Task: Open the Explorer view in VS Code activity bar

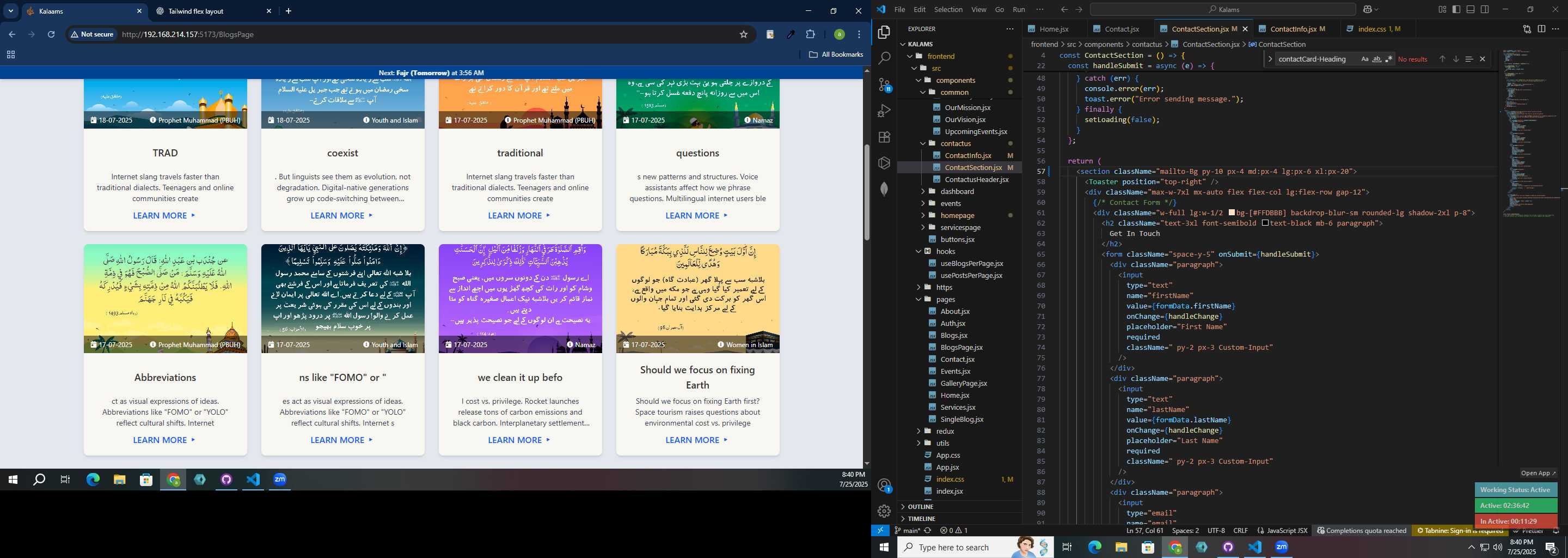Action: [x=884, y=32]
